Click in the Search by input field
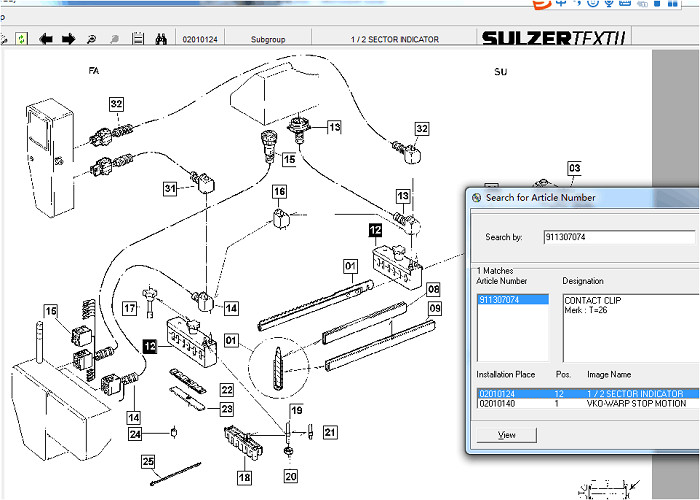The image size is (700, 500). point(619,237)
